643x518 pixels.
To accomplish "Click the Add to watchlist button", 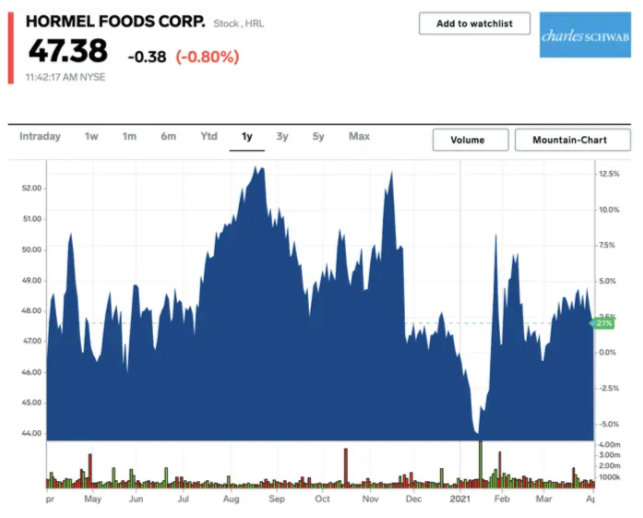I will [474, 23].
